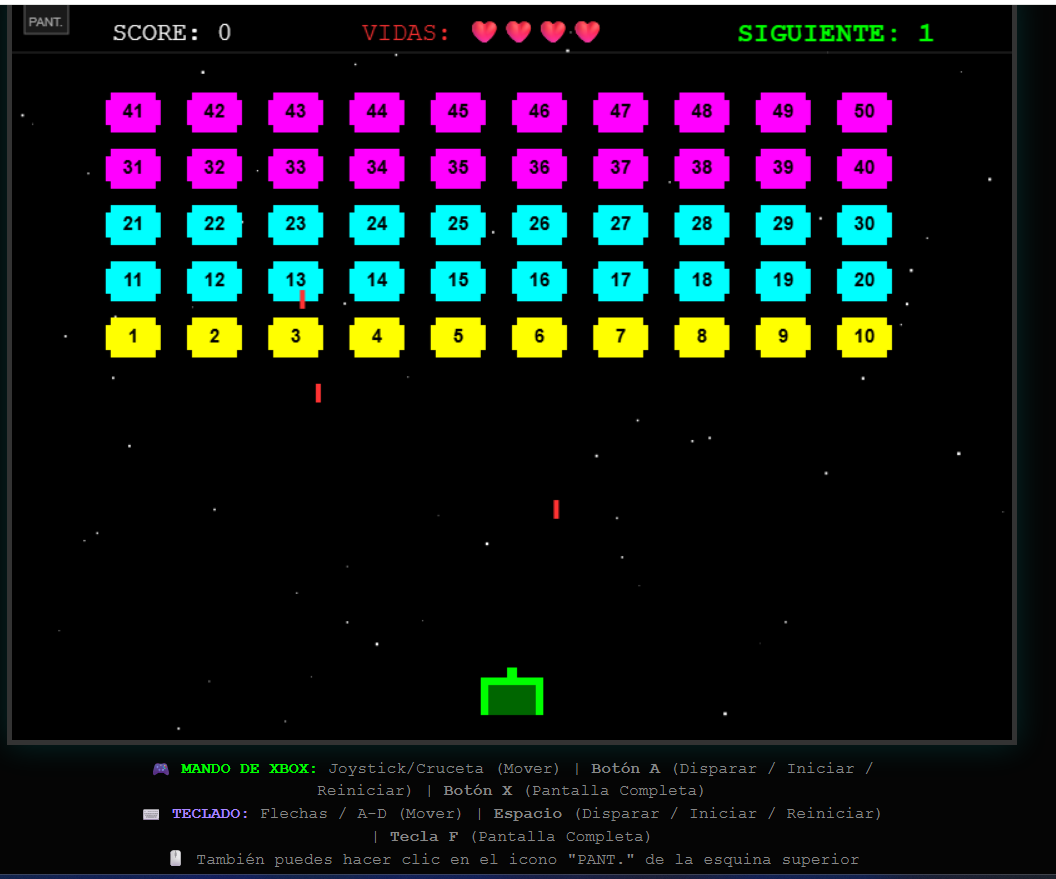Image resolution: width=1056 pixels, height=879 pixels.
Task: Click magenta block number 42
Action: click(214, 112)
